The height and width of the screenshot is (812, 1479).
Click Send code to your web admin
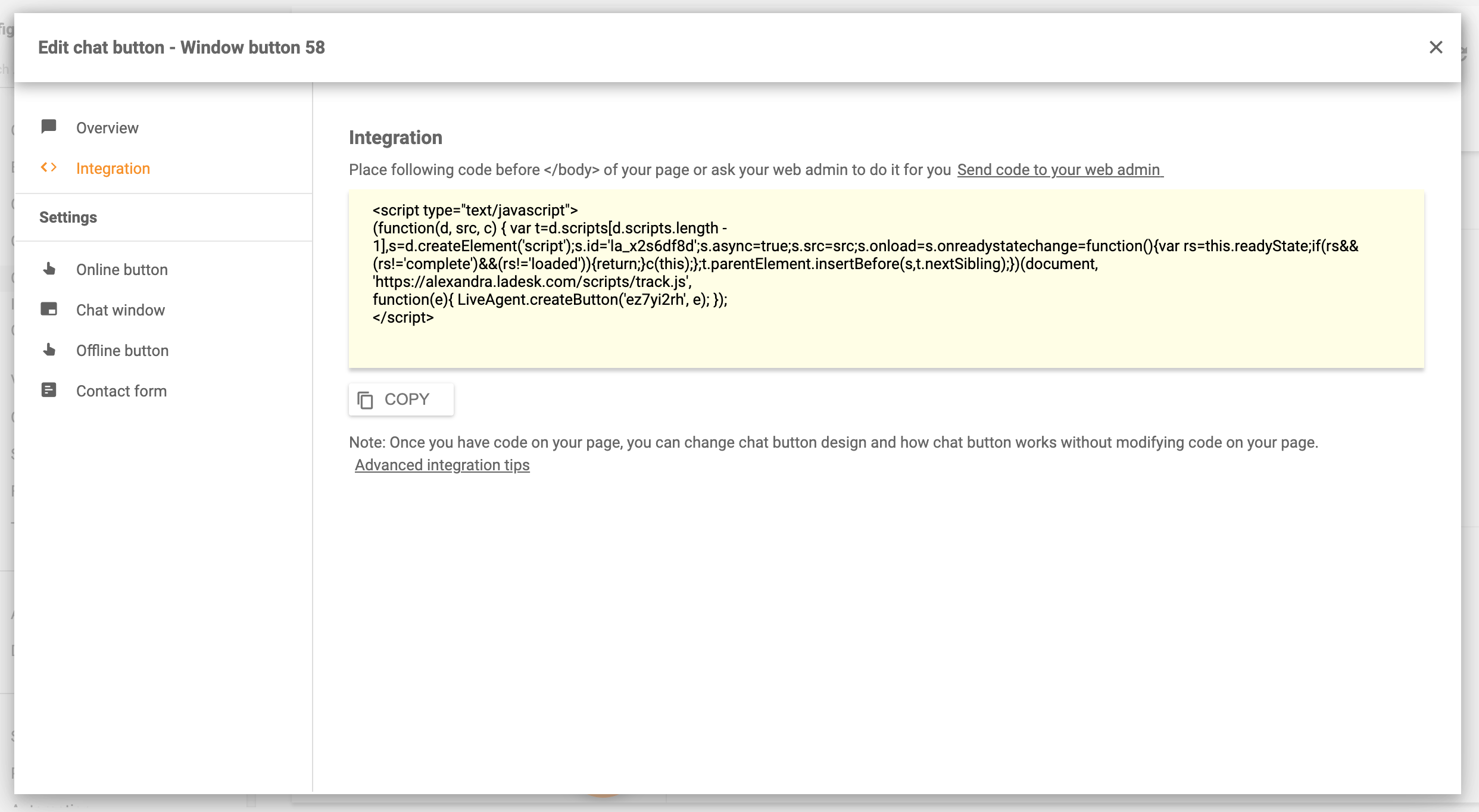coord(1059,170)
